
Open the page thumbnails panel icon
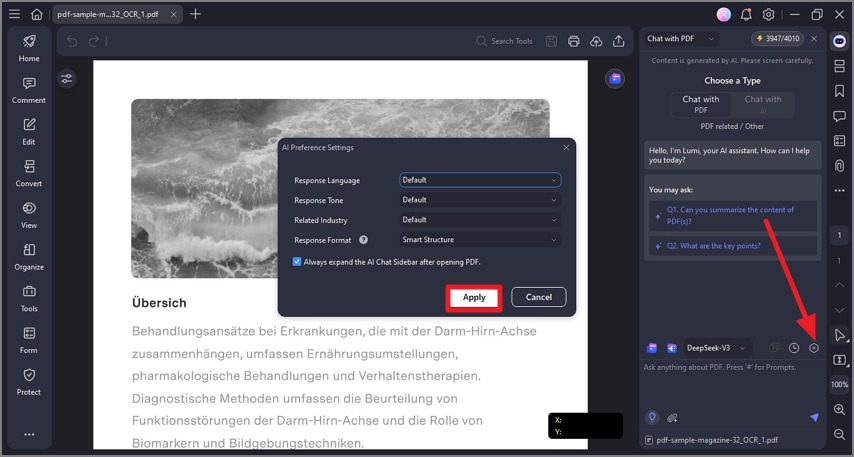[x=839, y=66]
